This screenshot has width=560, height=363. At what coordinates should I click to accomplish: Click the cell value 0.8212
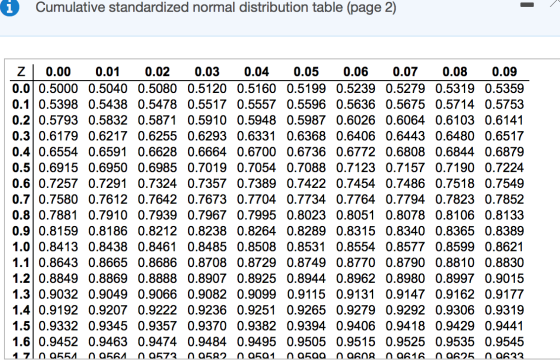click(x=157, y=231)
